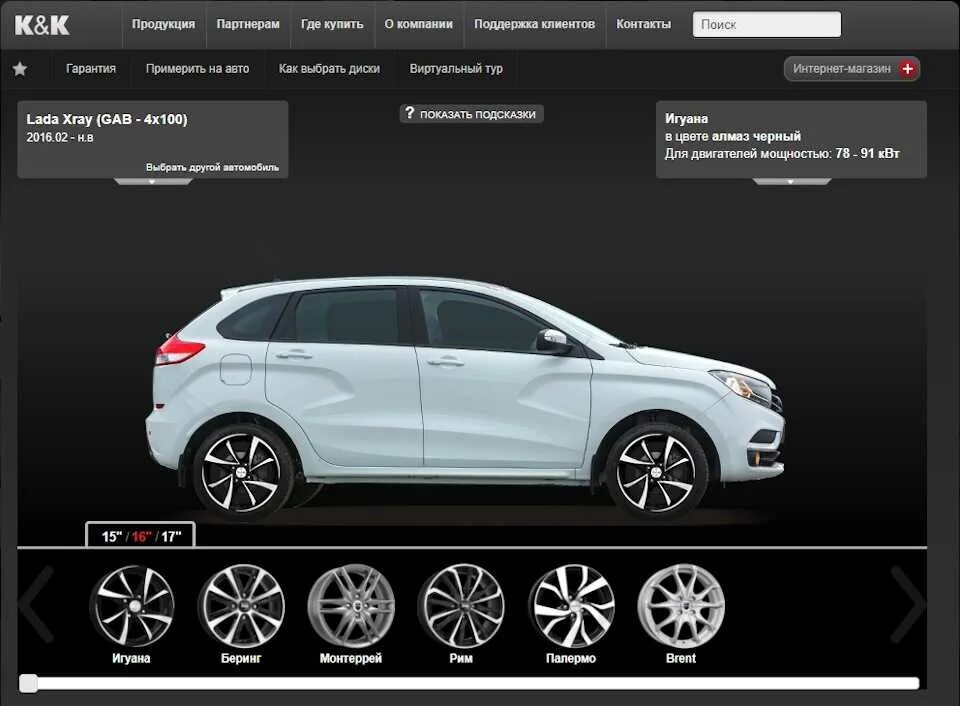
Task: Open Виртуальный тур
Action: 456,69
